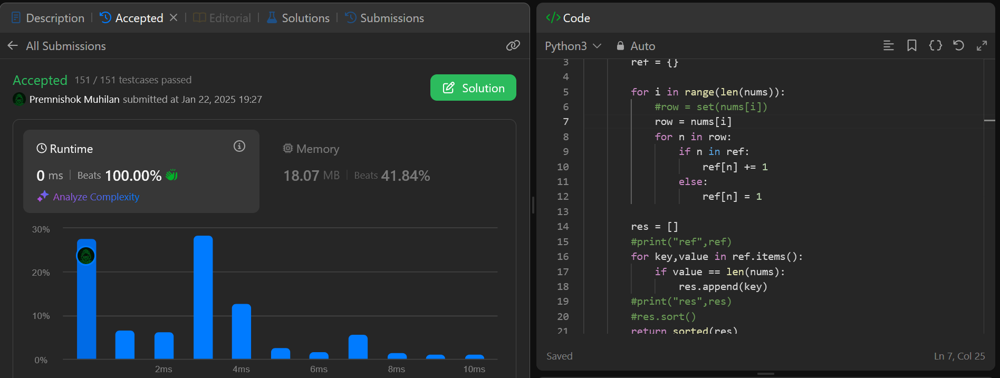1000x378 pixels.
Task: Click the code brackets icon beside Code
Action: click(552, 18)
